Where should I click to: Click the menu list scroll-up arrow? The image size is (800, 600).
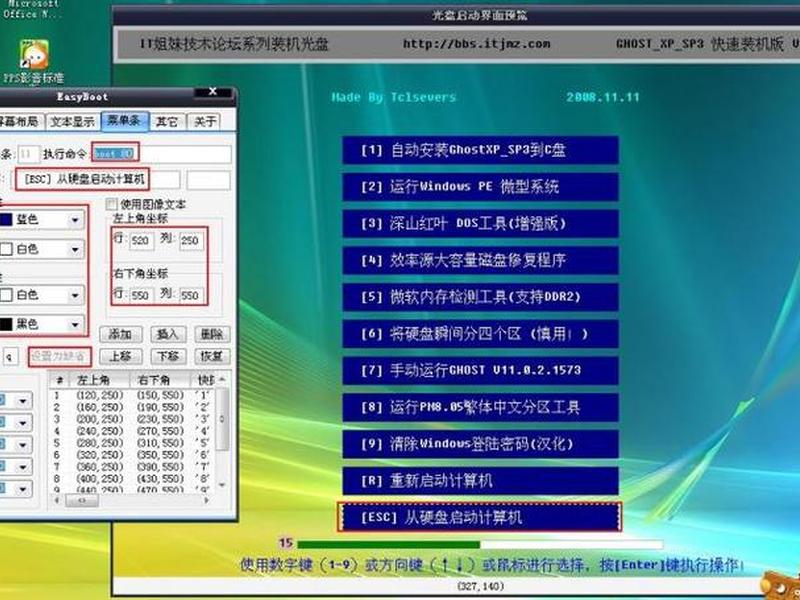click(x=222, y=380)
